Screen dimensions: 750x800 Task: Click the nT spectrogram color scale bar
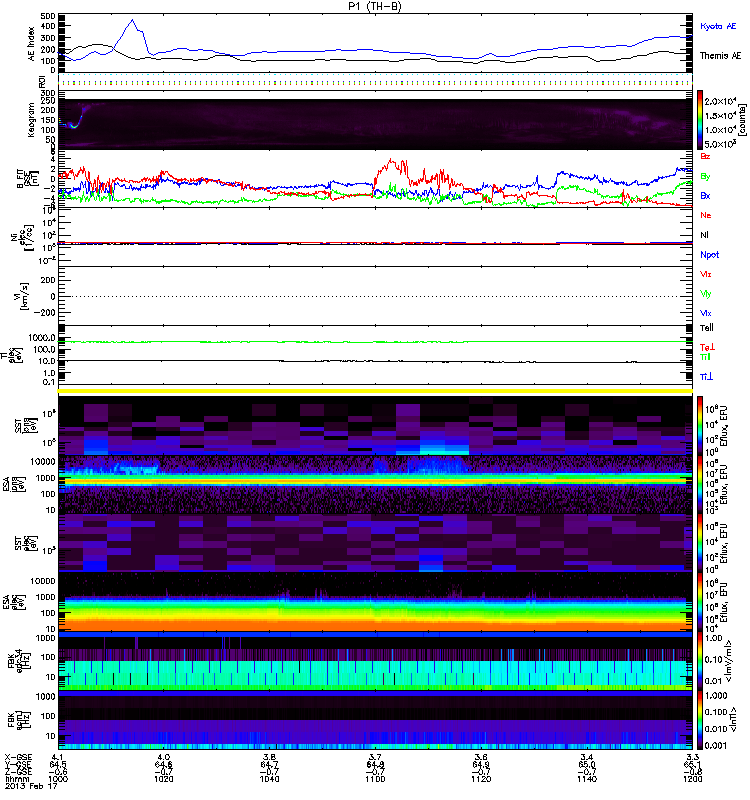pos(700,720)
